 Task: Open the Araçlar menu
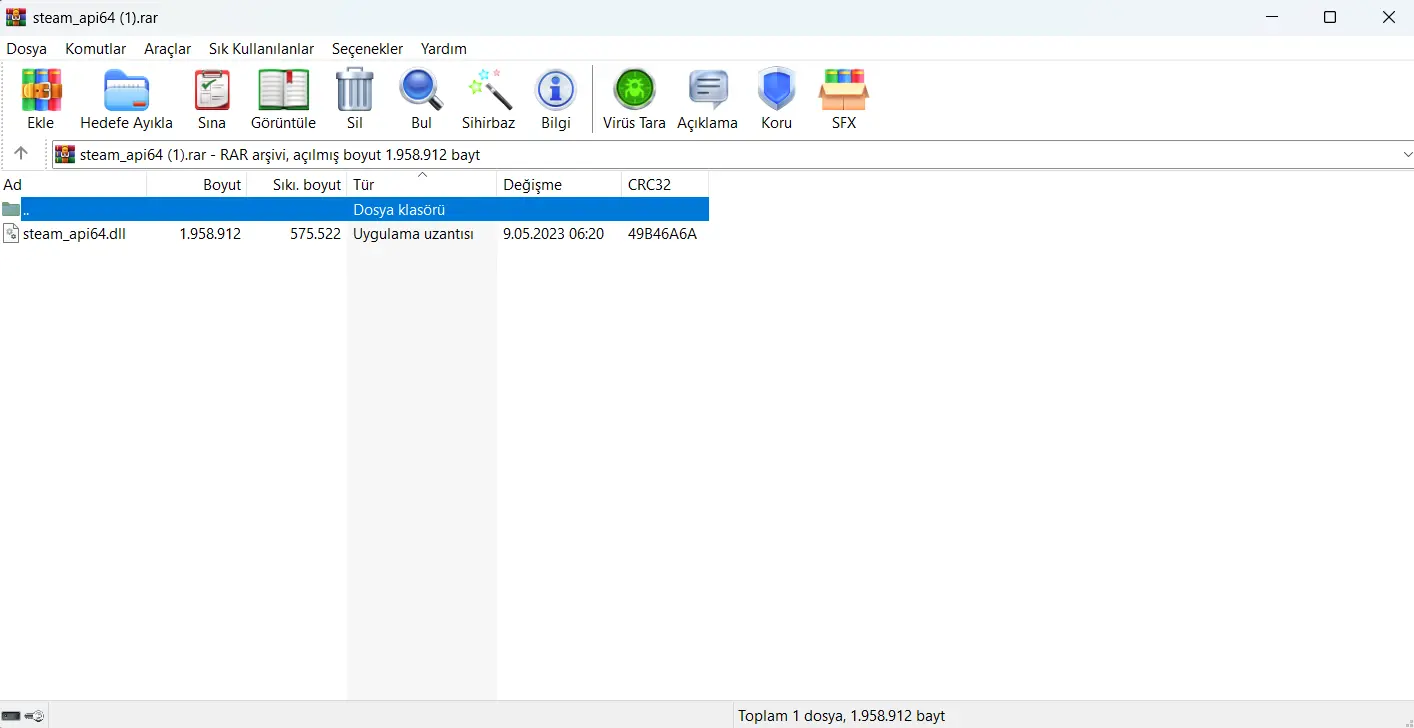168,49
